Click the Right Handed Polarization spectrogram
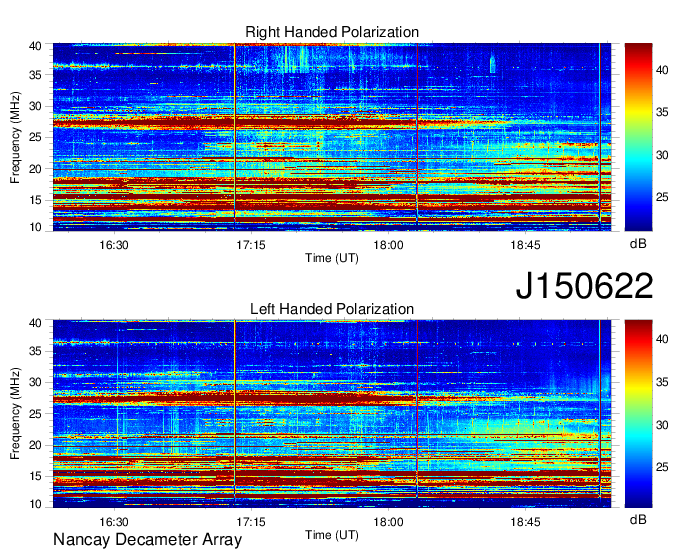 tap(332, 137)
